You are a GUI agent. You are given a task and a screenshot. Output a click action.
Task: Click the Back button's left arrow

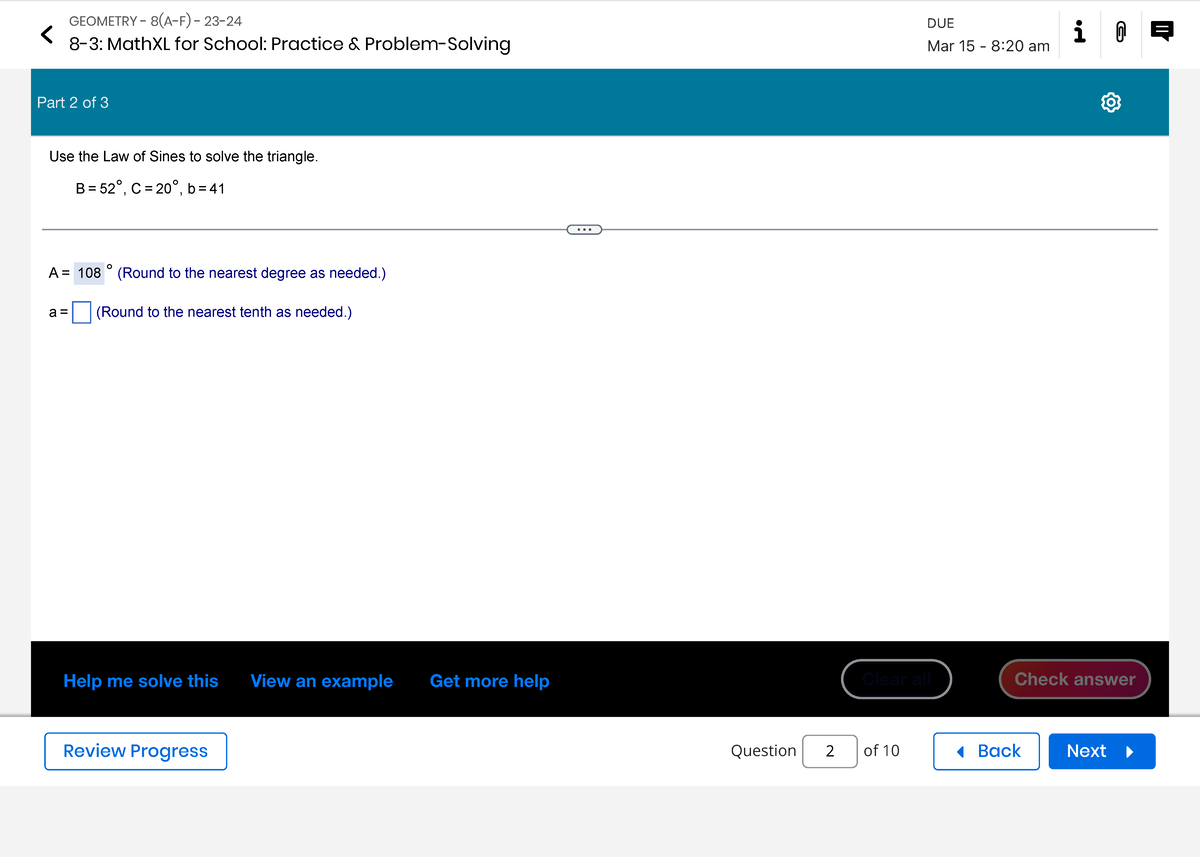click(x=961, y=751)
